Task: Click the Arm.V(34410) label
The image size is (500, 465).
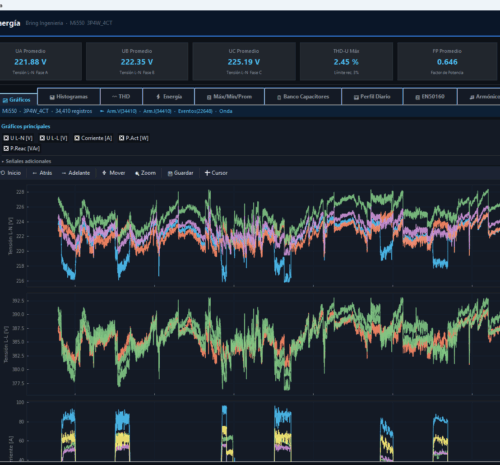Action: (x=122, y=111)
